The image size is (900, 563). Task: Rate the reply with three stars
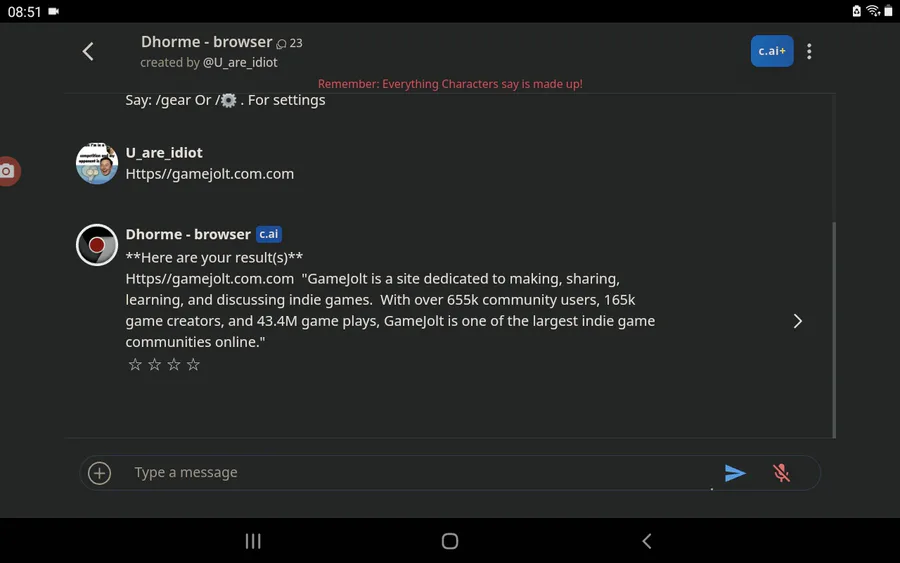[x=174, y=364]
